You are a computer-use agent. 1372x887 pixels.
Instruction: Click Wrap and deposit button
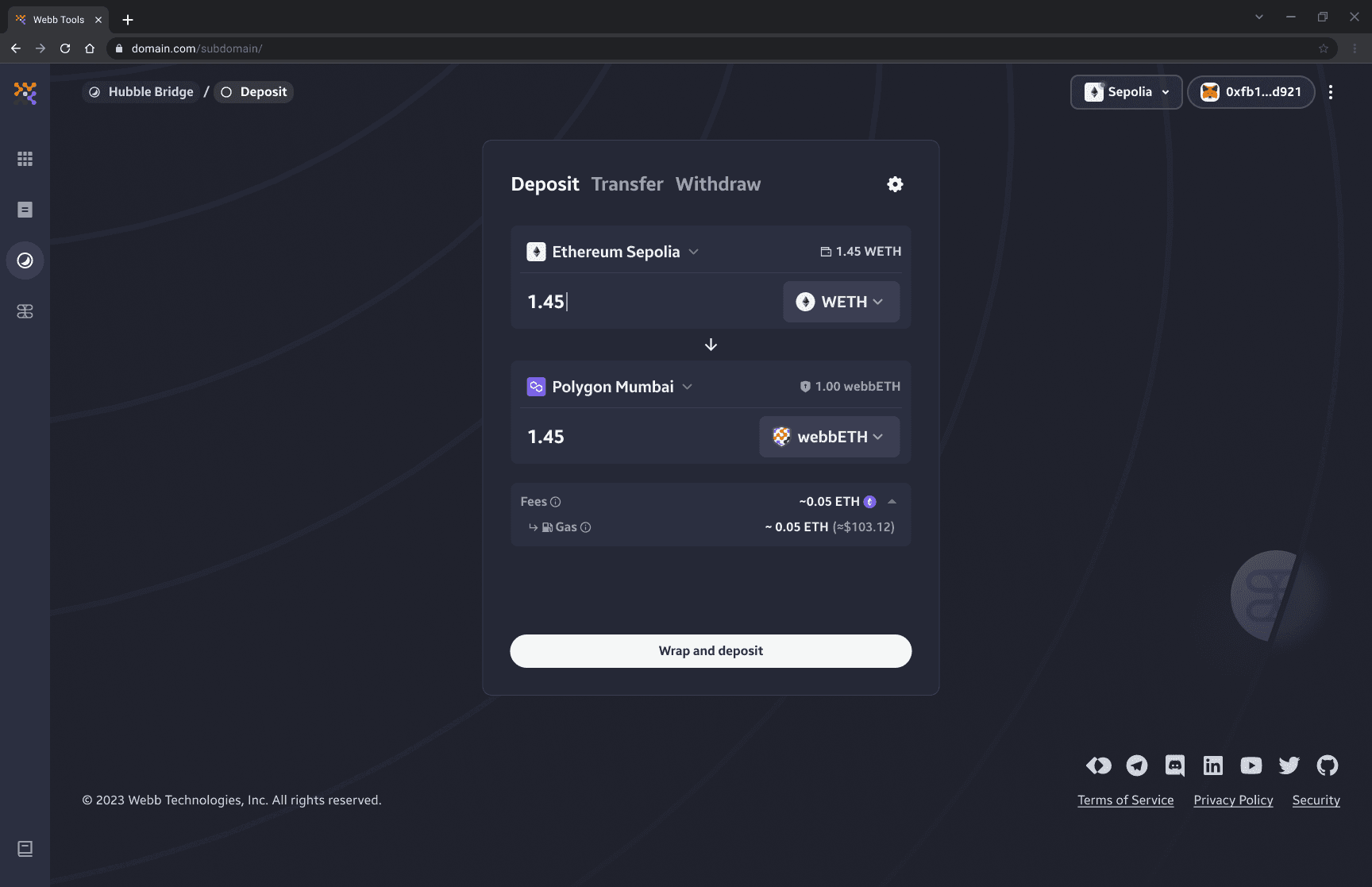[711, 651]
